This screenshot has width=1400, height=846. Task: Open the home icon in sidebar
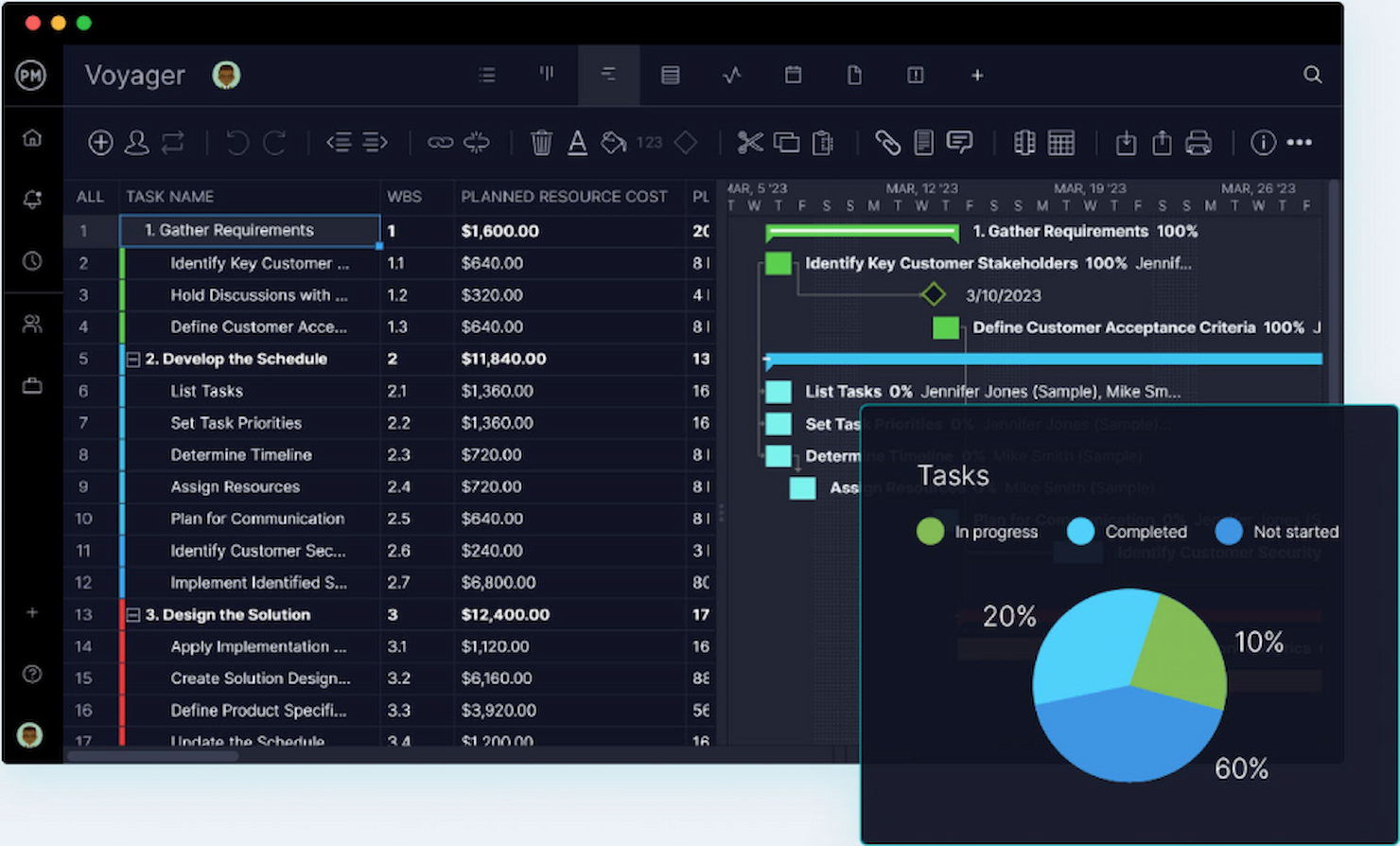32,138
